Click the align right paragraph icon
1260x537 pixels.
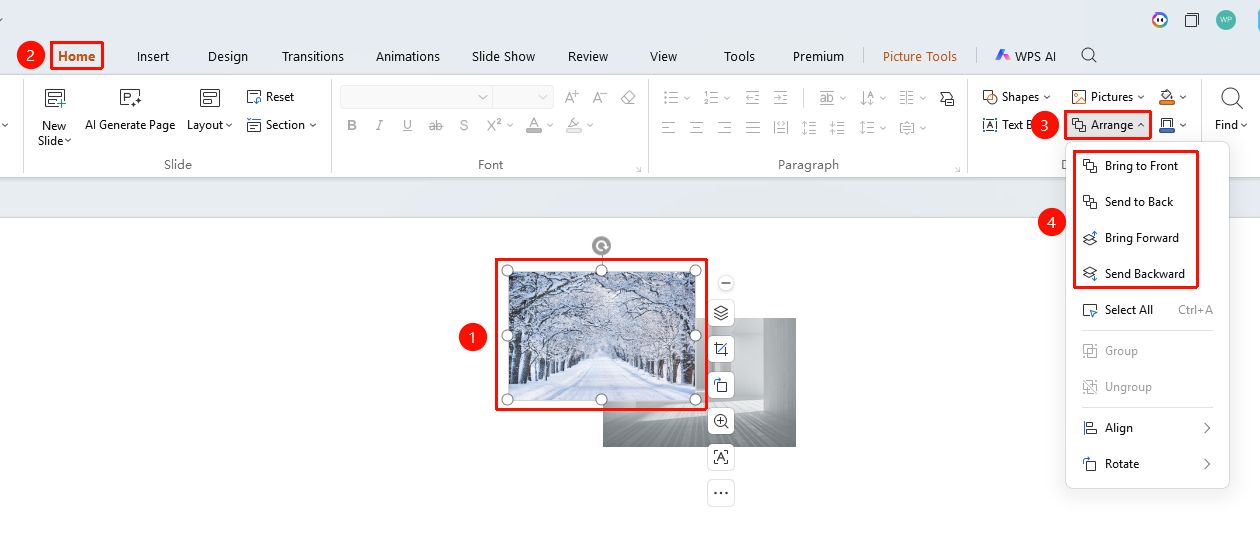[725, 128]
